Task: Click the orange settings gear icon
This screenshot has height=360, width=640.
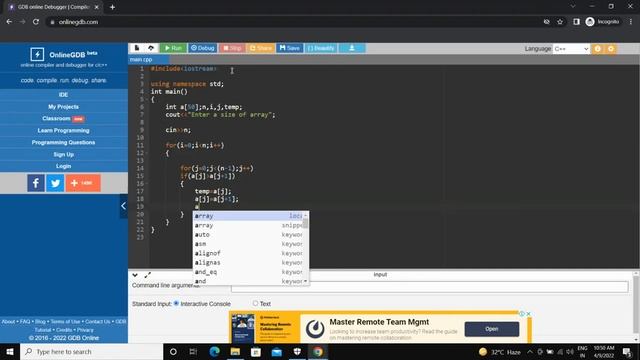Action: 611,49
